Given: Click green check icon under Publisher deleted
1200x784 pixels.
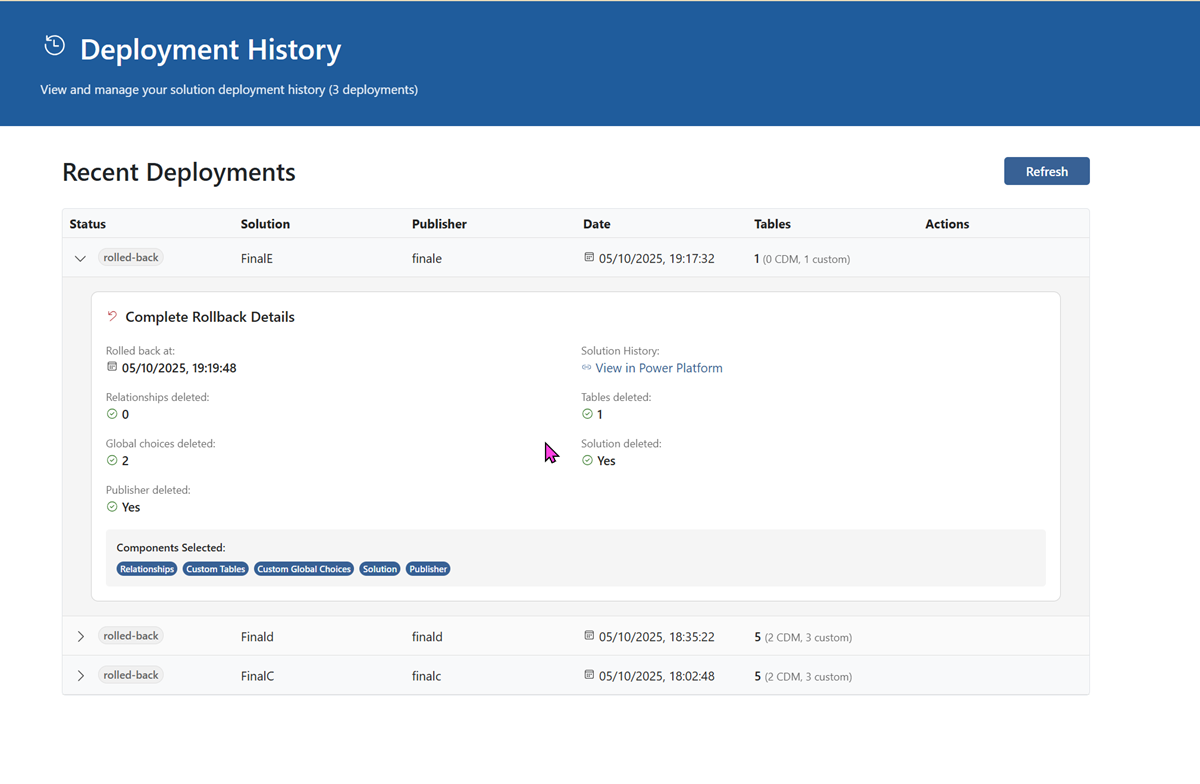Looking at the screenshot, I should coord(112,507).
